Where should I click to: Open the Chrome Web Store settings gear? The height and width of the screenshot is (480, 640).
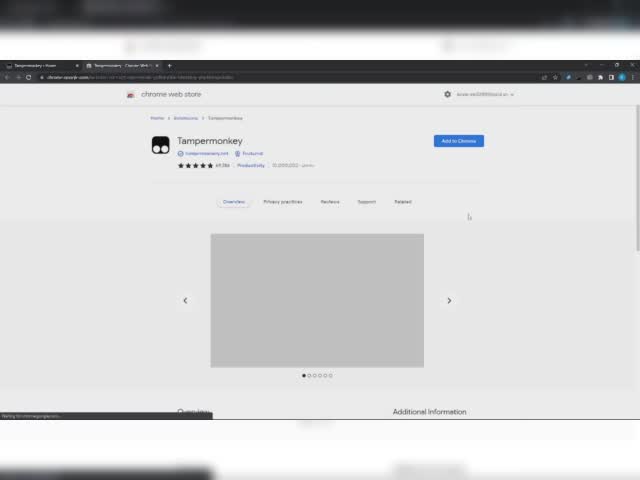[x=447, y=94]
